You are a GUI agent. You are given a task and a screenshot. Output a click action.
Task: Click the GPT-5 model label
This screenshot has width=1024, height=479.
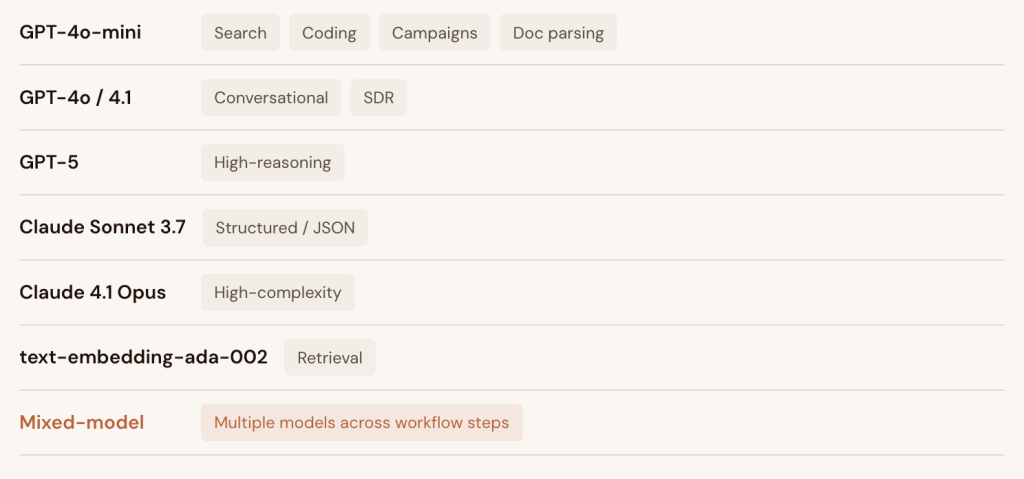tap(49, 162)
